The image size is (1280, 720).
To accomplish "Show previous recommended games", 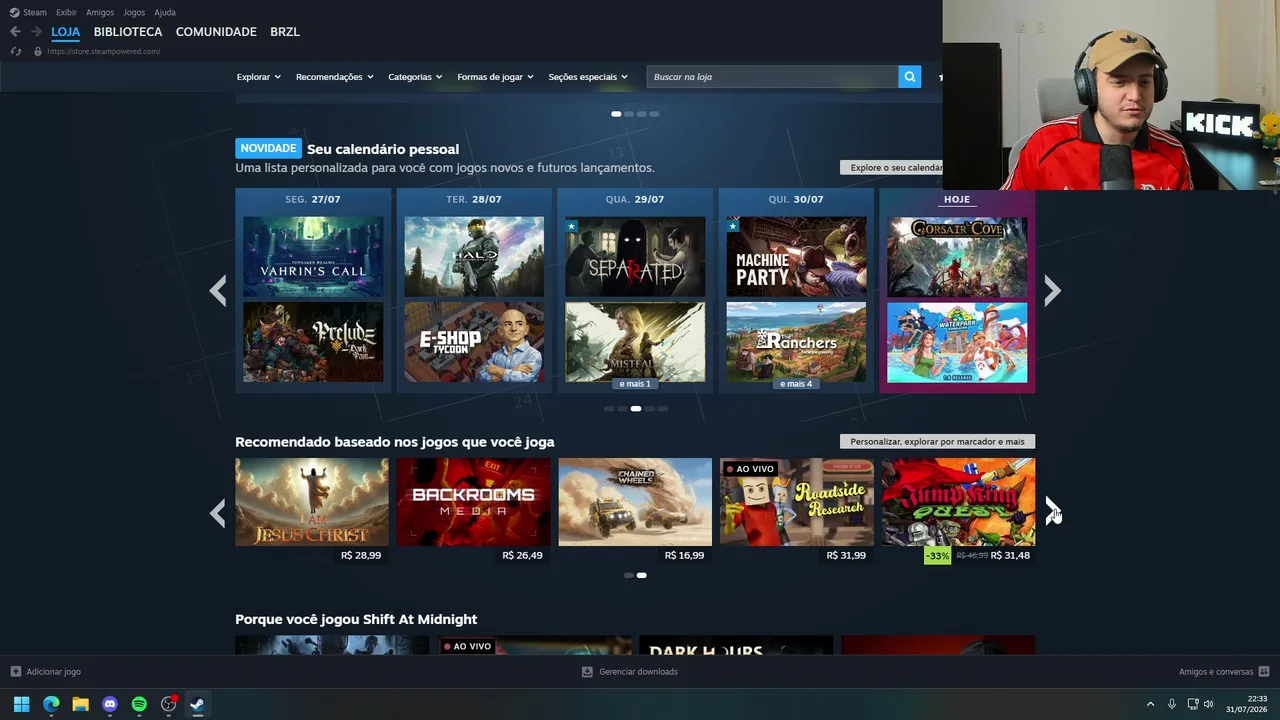I will (218, 513).
